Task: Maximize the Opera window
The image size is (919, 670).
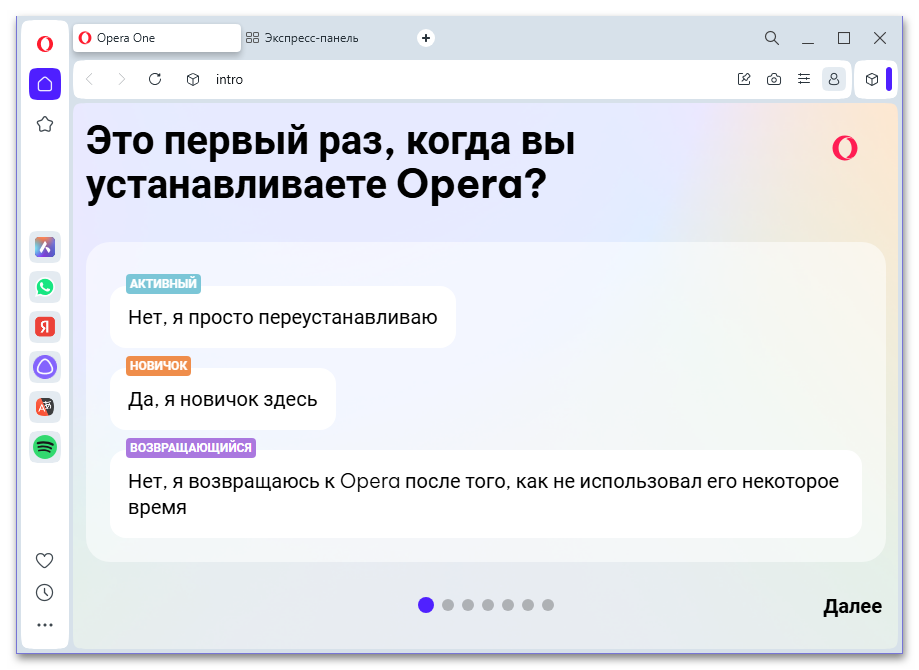Action: pyautogui.click(x=844, y=38)
